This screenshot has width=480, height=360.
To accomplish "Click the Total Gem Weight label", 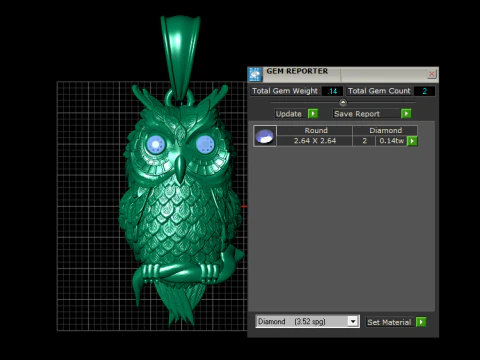I will [x=285, y=91].
